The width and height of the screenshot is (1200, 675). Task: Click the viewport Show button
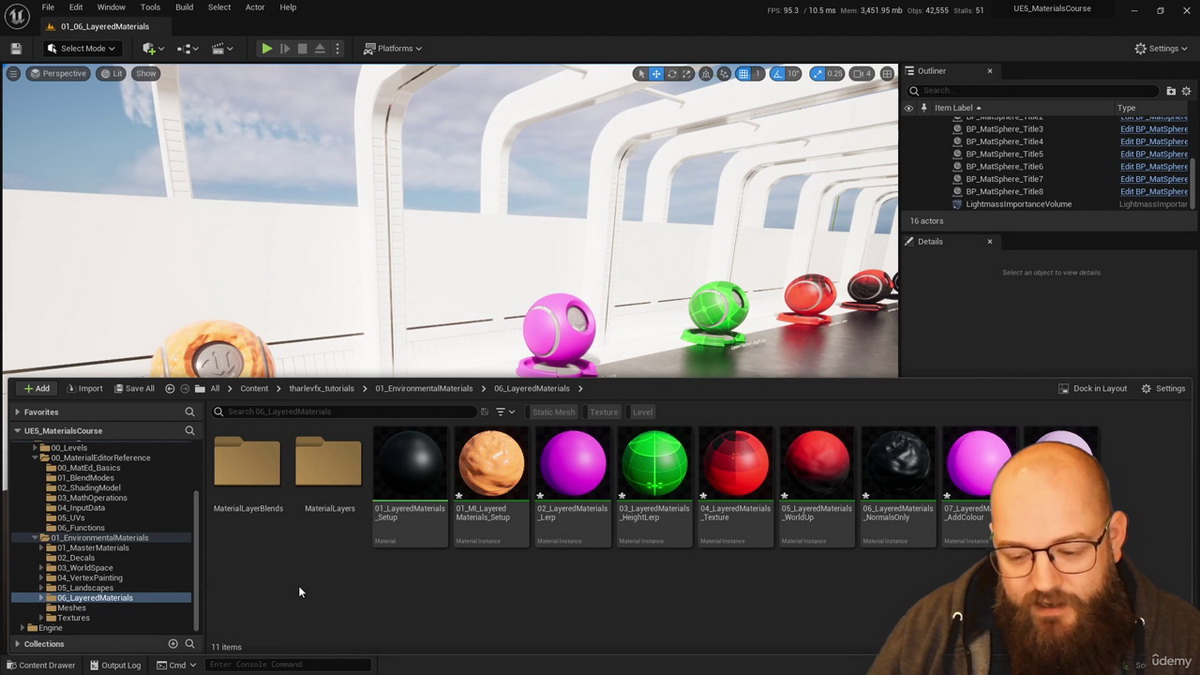(146, 73)
